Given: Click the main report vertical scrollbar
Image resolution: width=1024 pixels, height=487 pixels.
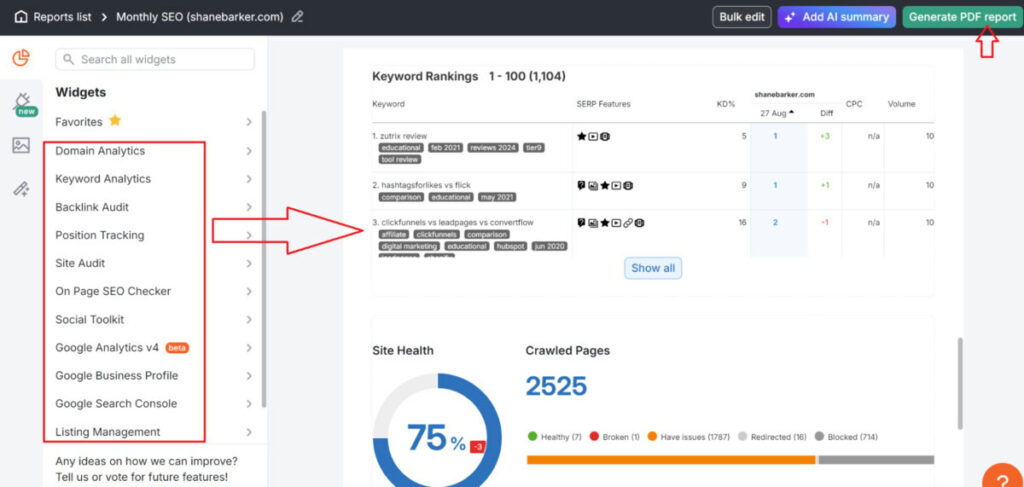Looking at the screenshot, I should pos(960,383).
